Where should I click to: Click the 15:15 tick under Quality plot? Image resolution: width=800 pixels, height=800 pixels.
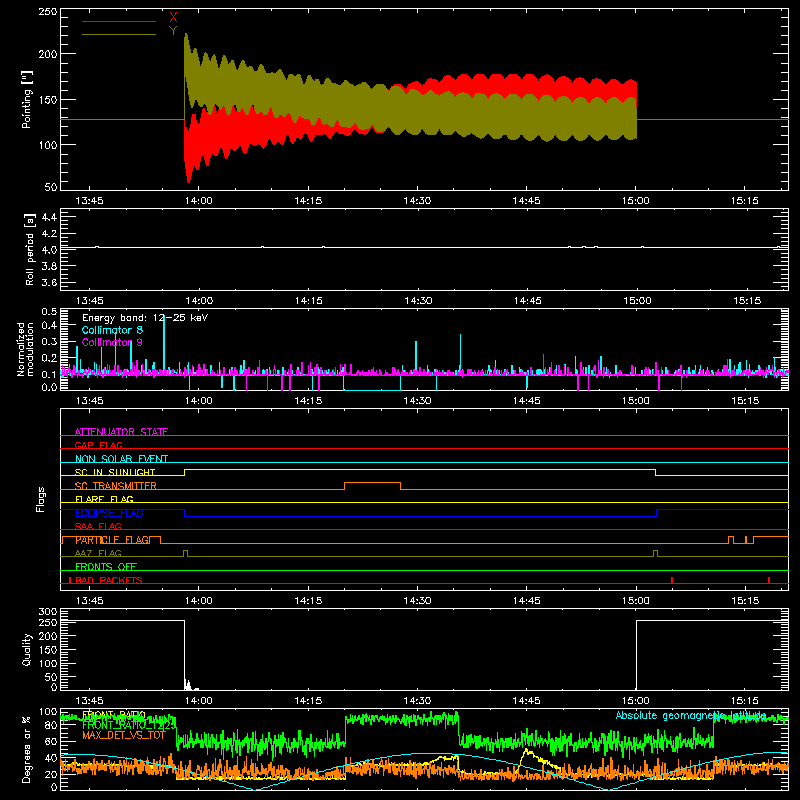click(x=745, y=701)
